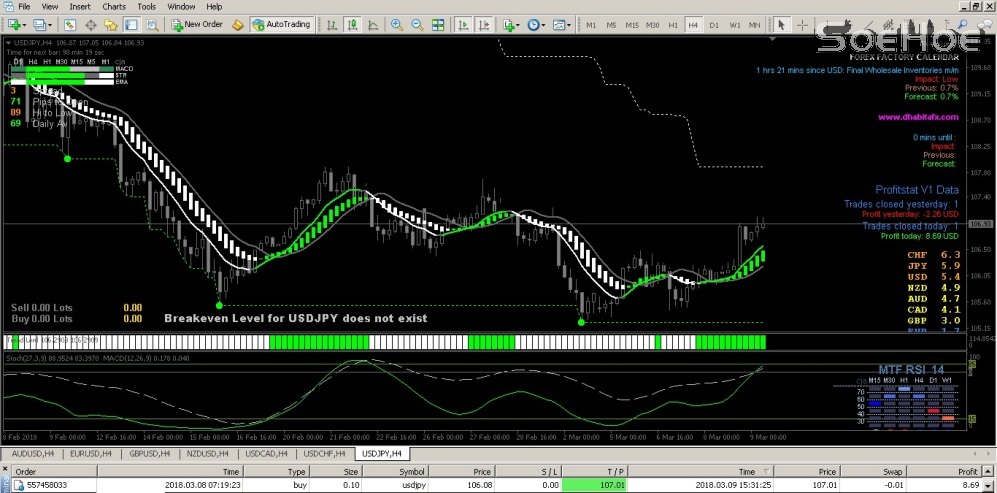997x493 pixels.
Task: Switch chart to candlesticks view
Action: (x=351, y=24)
